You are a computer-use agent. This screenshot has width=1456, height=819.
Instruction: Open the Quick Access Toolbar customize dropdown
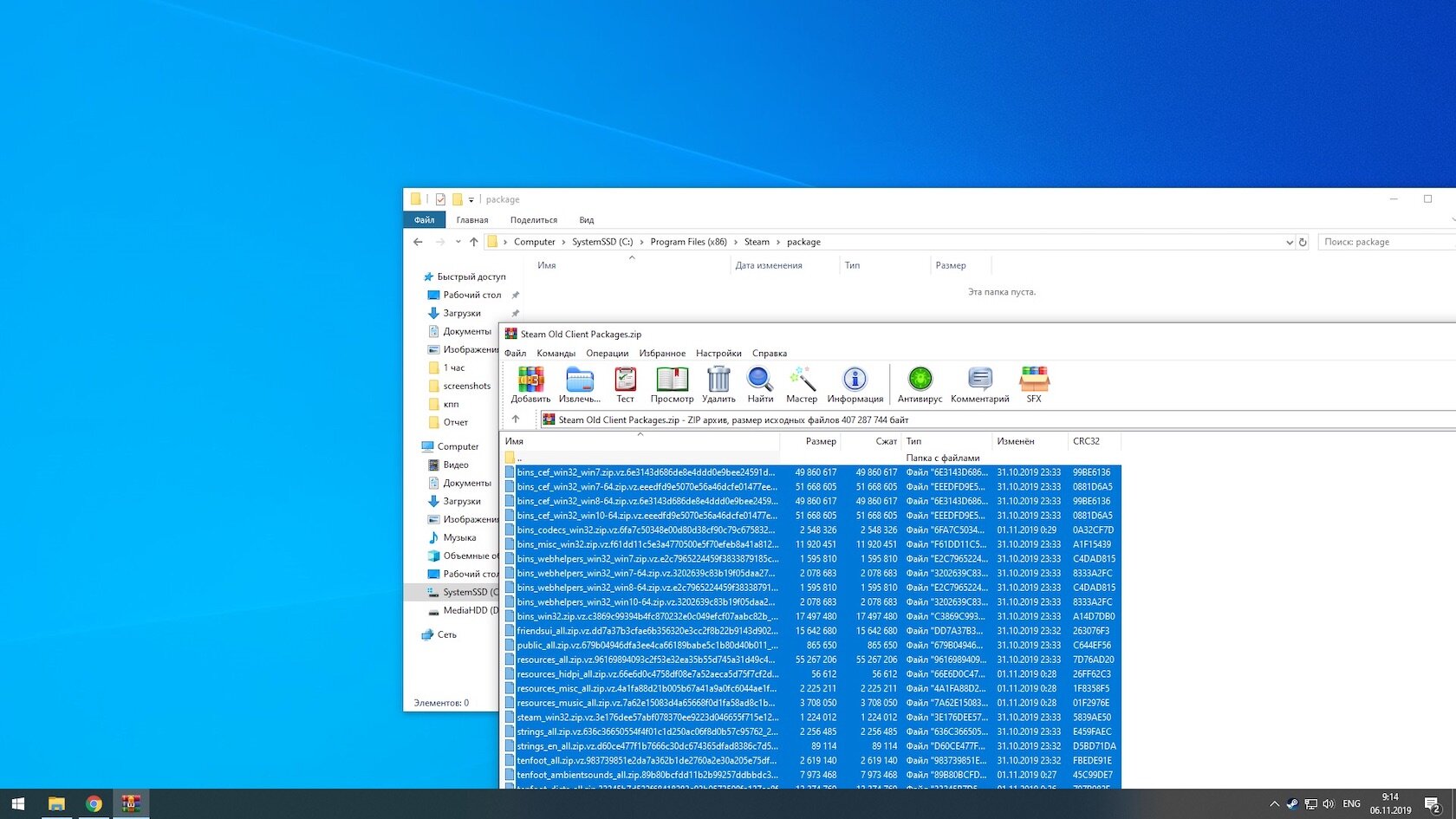(471, 199)
